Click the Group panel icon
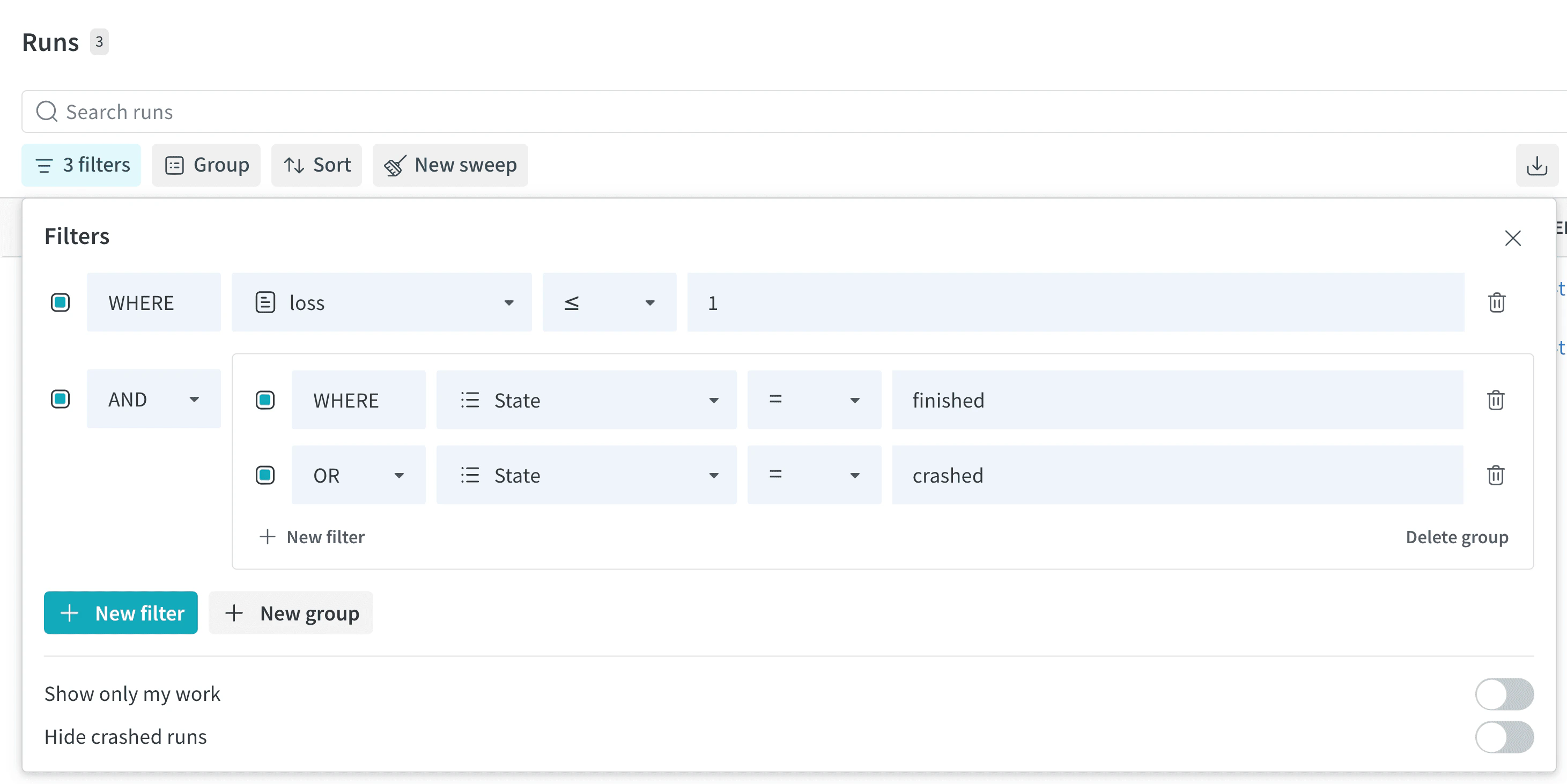This screenshot has width=1567, height=784. coord(175,165)
